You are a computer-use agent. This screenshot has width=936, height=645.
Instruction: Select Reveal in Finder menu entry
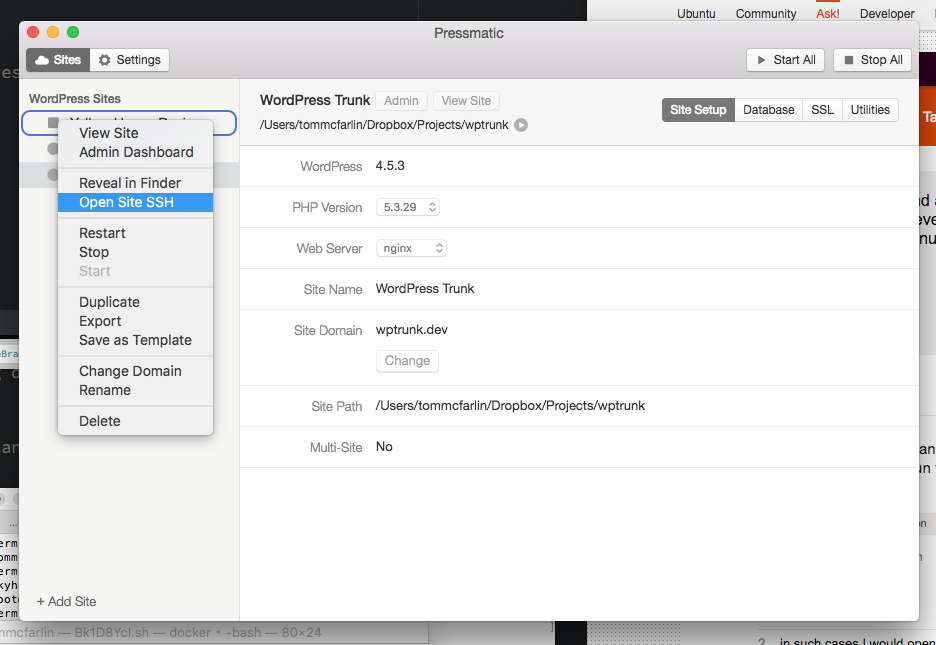tap(136, 183)
